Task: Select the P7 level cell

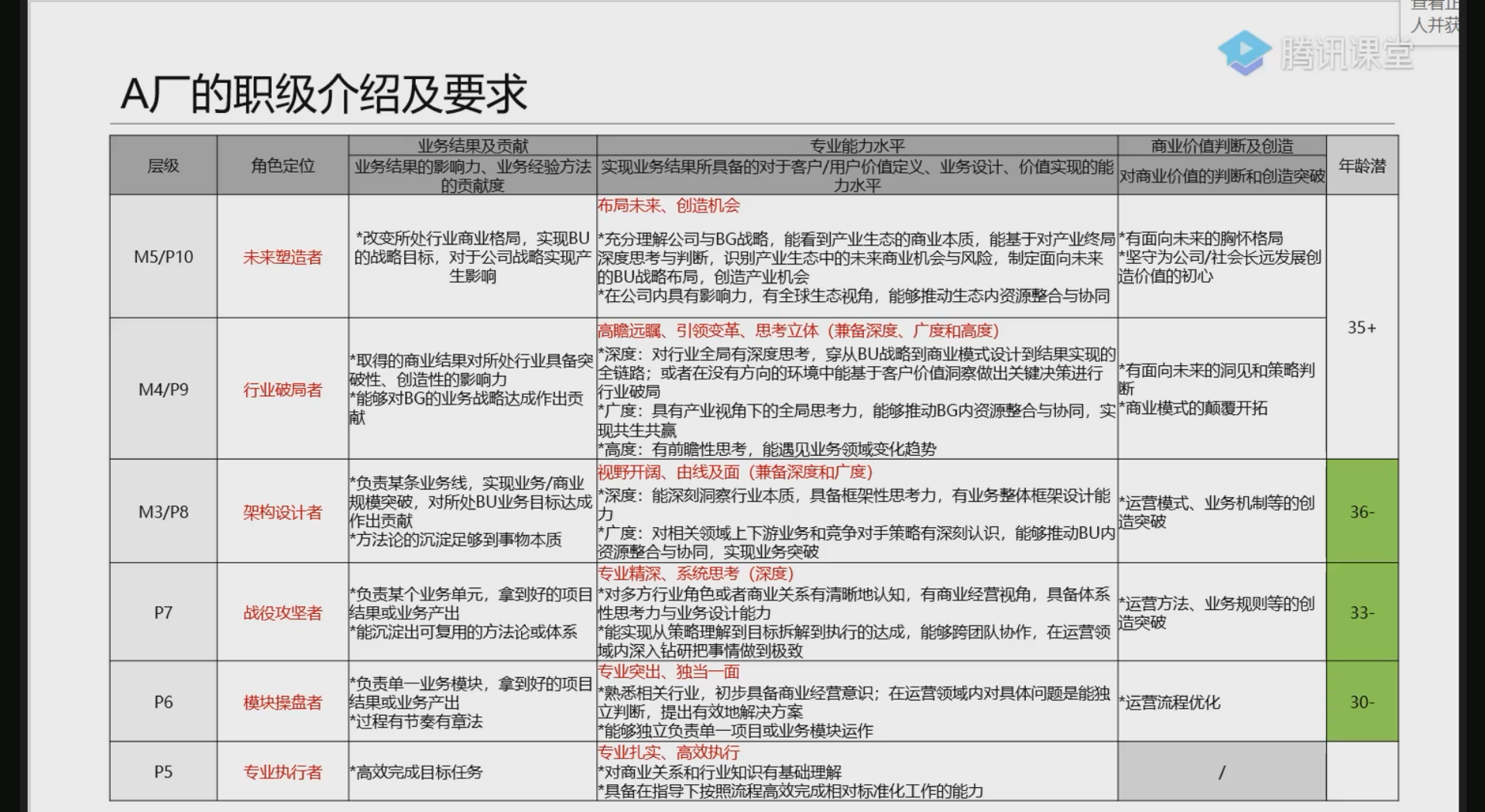Action: pos(163,612)
